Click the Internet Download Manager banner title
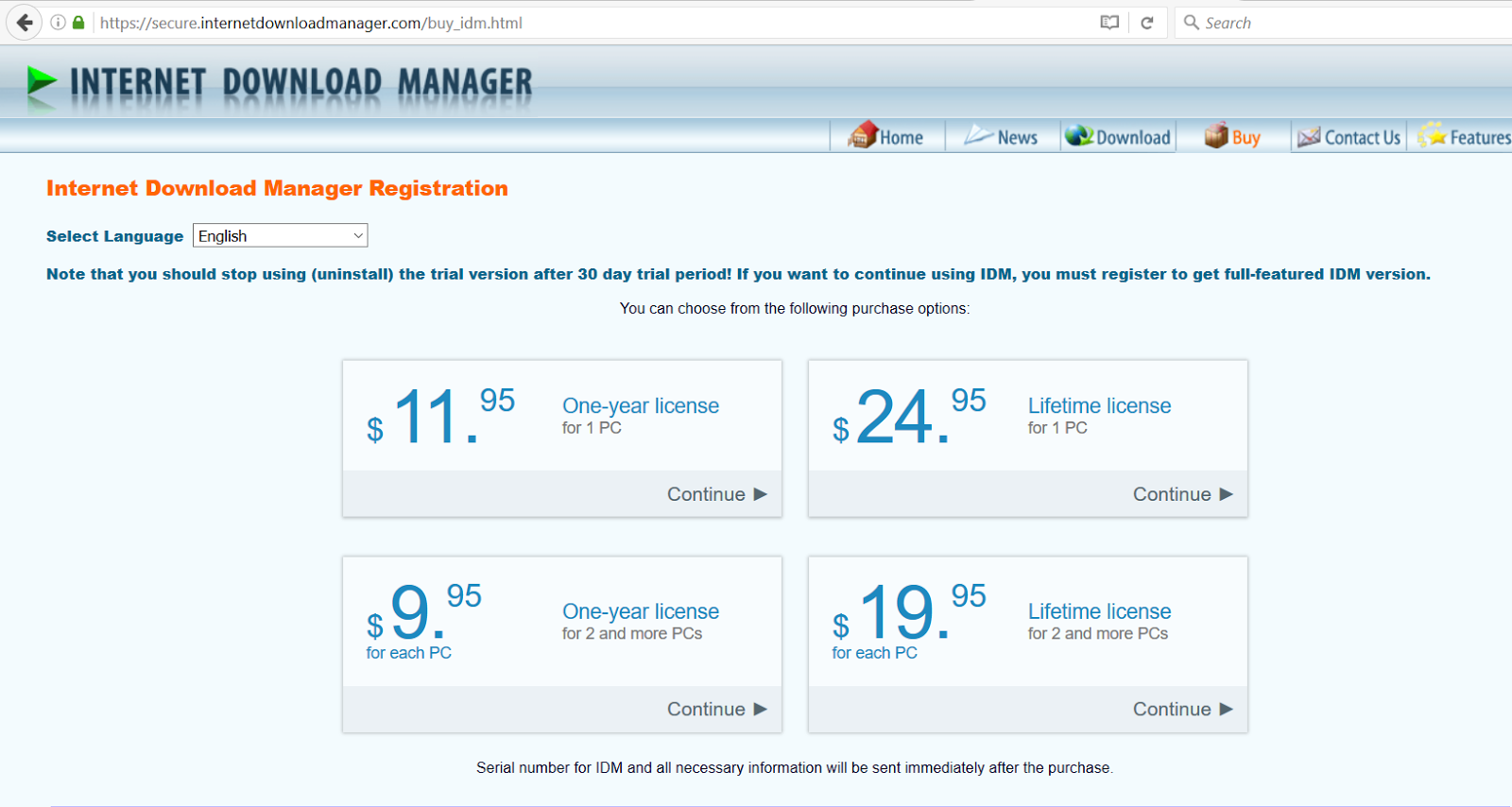Image resolution: width=1512 pixels, height=807 pixels. pos(301,83)
